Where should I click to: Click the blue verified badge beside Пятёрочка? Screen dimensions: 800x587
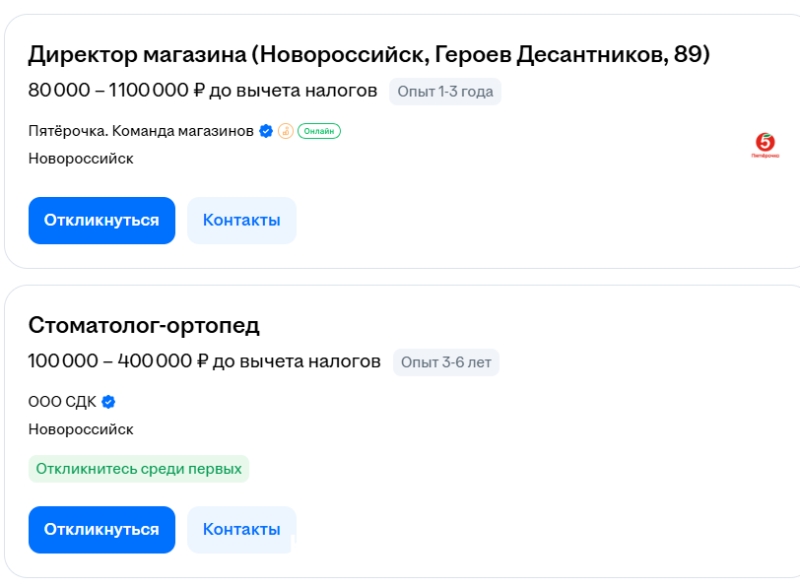pos(266,131)
